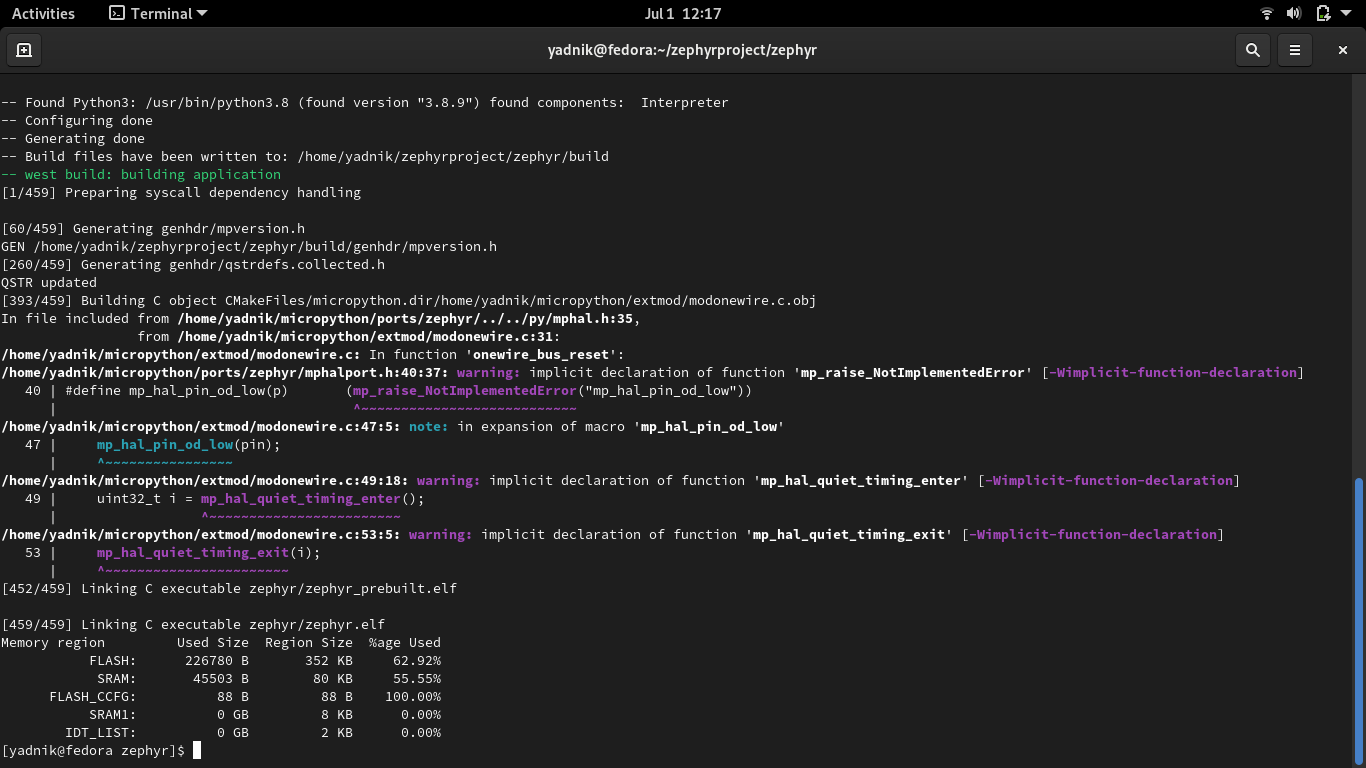Open the clock and calendar at Jul 1 12:17
1366x768 pixels.
(683, 13)
